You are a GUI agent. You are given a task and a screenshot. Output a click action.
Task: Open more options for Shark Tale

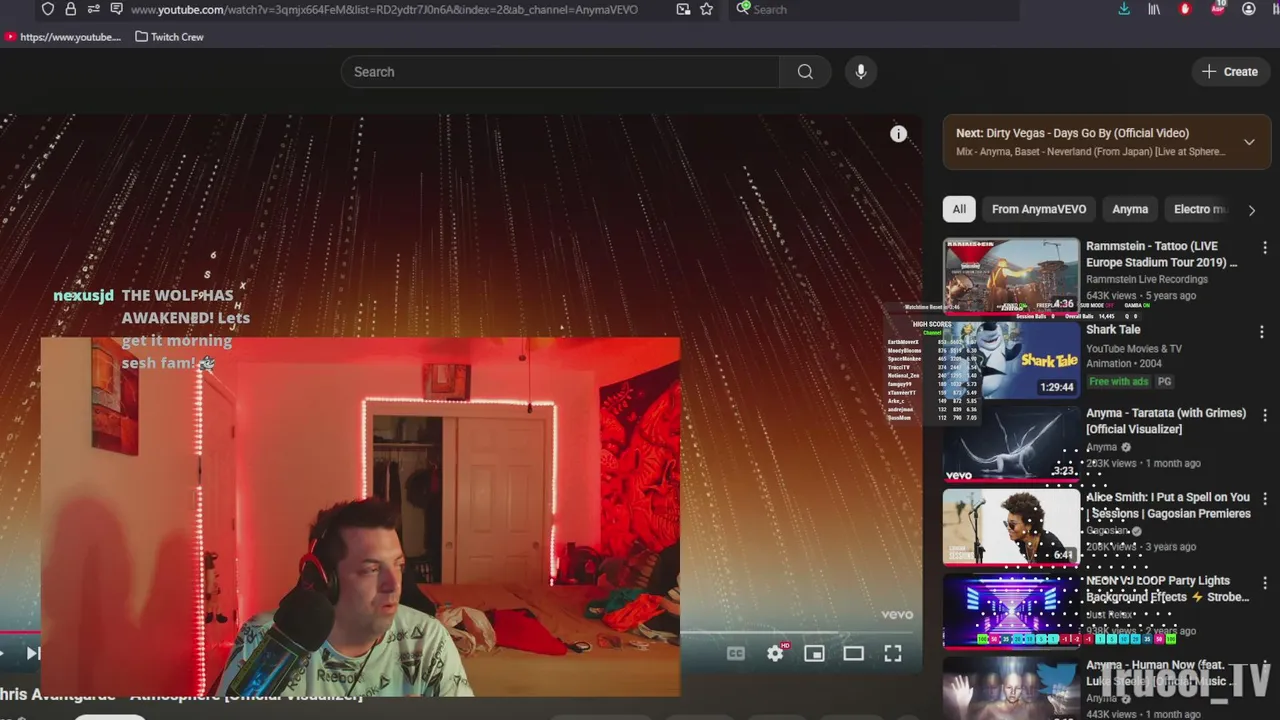click(1262, 331)
